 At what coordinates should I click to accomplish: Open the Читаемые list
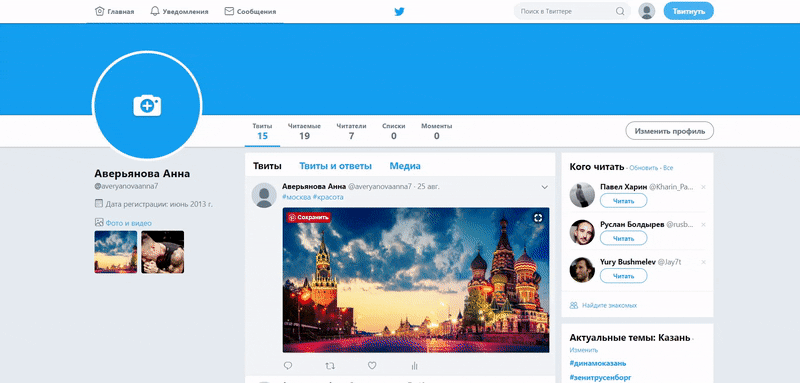click(x=304, y=131)
